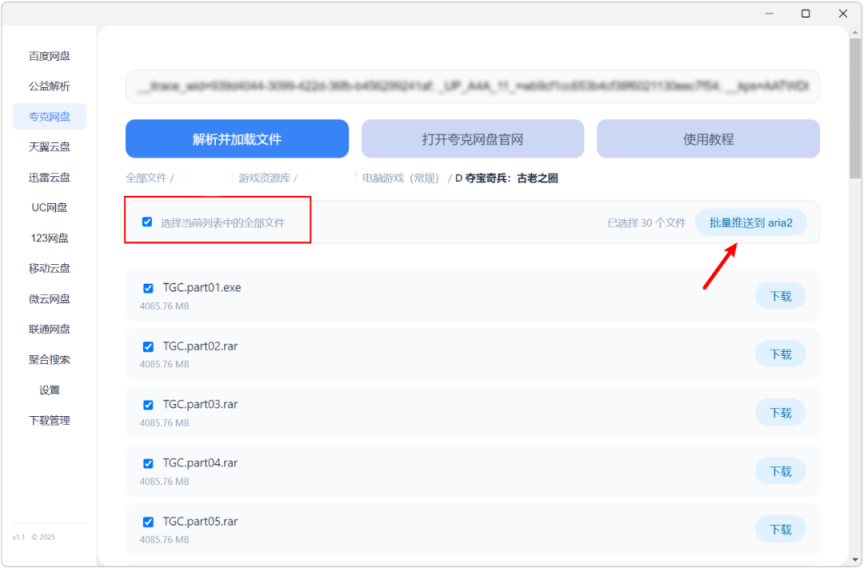Open the 百度网盘 sidebar tab

[x=49, y=56]
